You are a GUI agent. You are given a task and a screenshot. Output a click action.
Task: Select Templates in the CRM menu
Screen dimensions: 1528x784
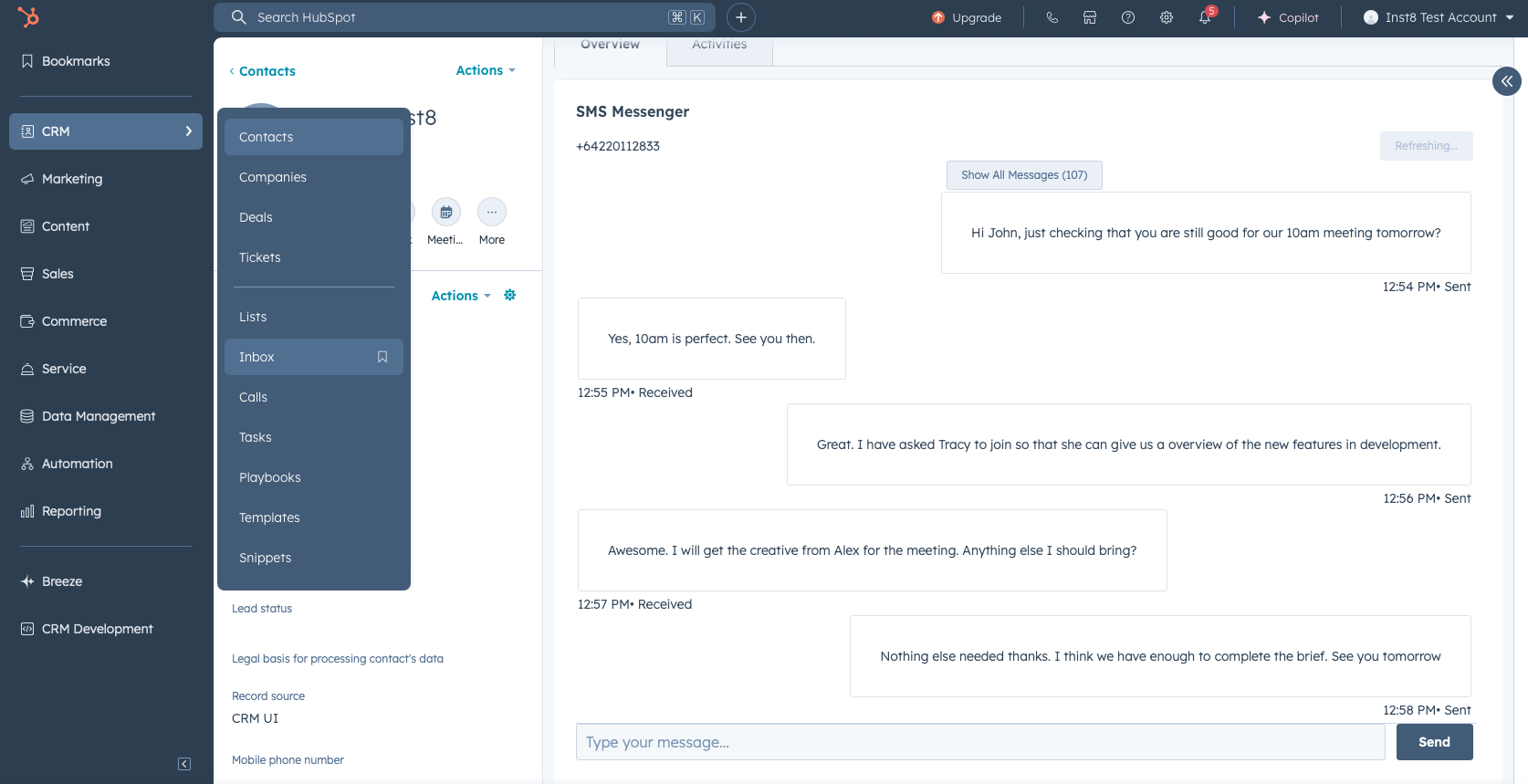pos(314,517)
